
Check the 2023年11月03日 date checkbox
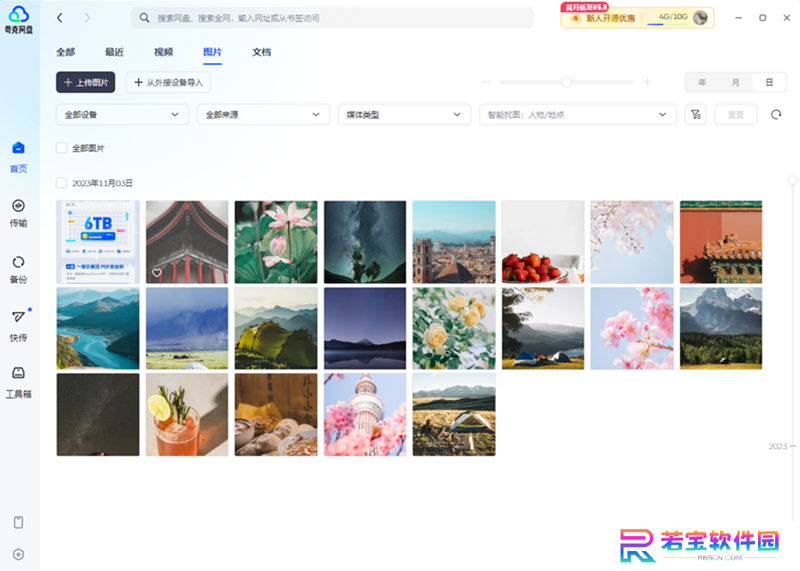61,183
